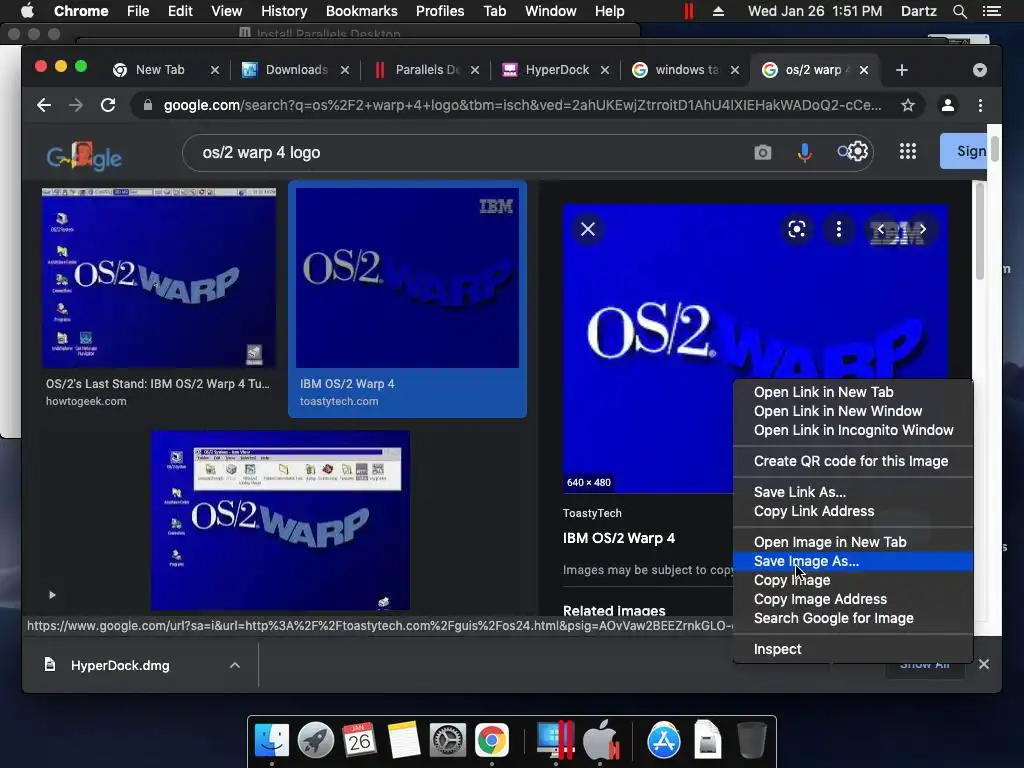This screenshot has width=1024, height=768.
Task: Open Chrome from the Dock
Action: 492,740
